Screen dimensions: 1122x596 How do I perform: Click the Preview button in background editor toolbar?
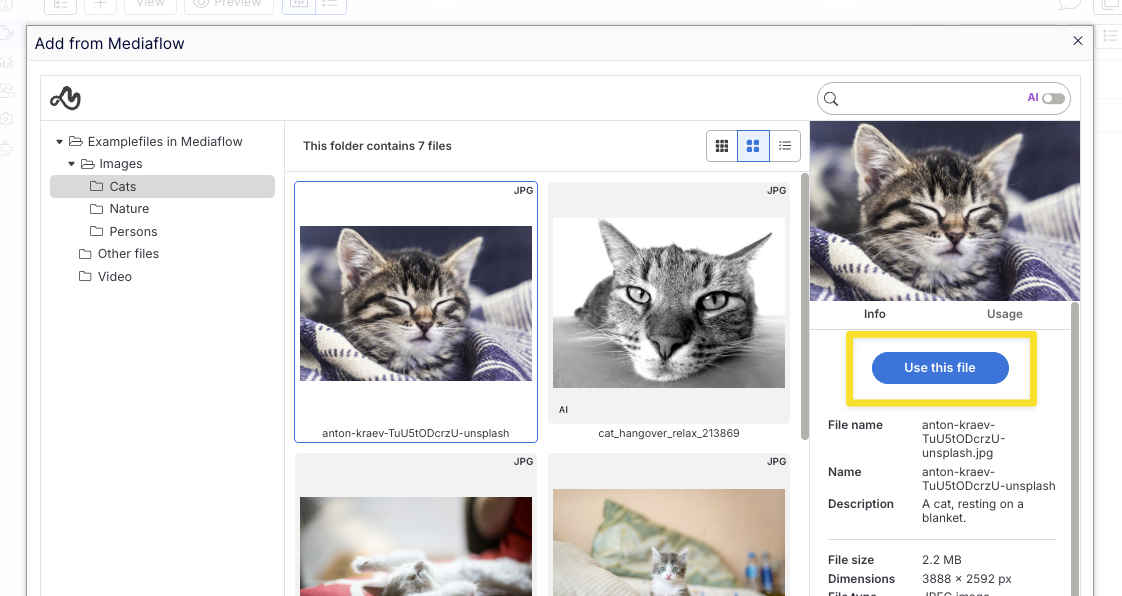click(x=228, y=4)
